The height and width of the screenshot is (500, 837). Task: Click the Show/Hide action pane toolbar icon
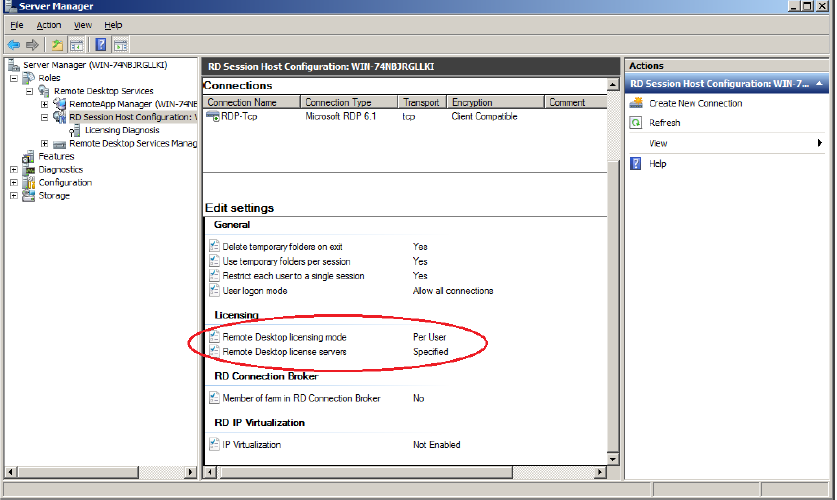121,45
